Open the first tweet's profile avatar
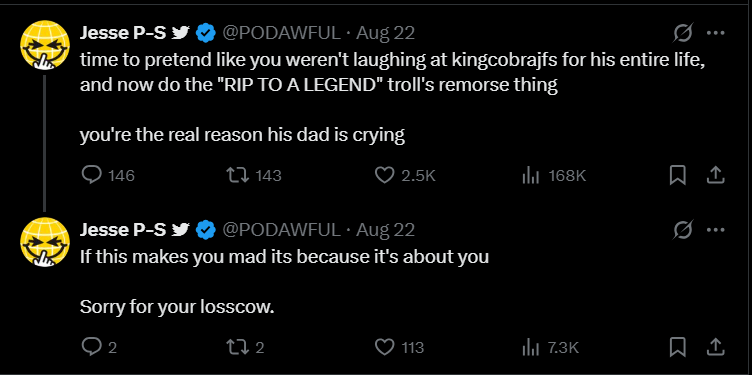This screenshot has height=375, width=752. click(x=45, y=44)
